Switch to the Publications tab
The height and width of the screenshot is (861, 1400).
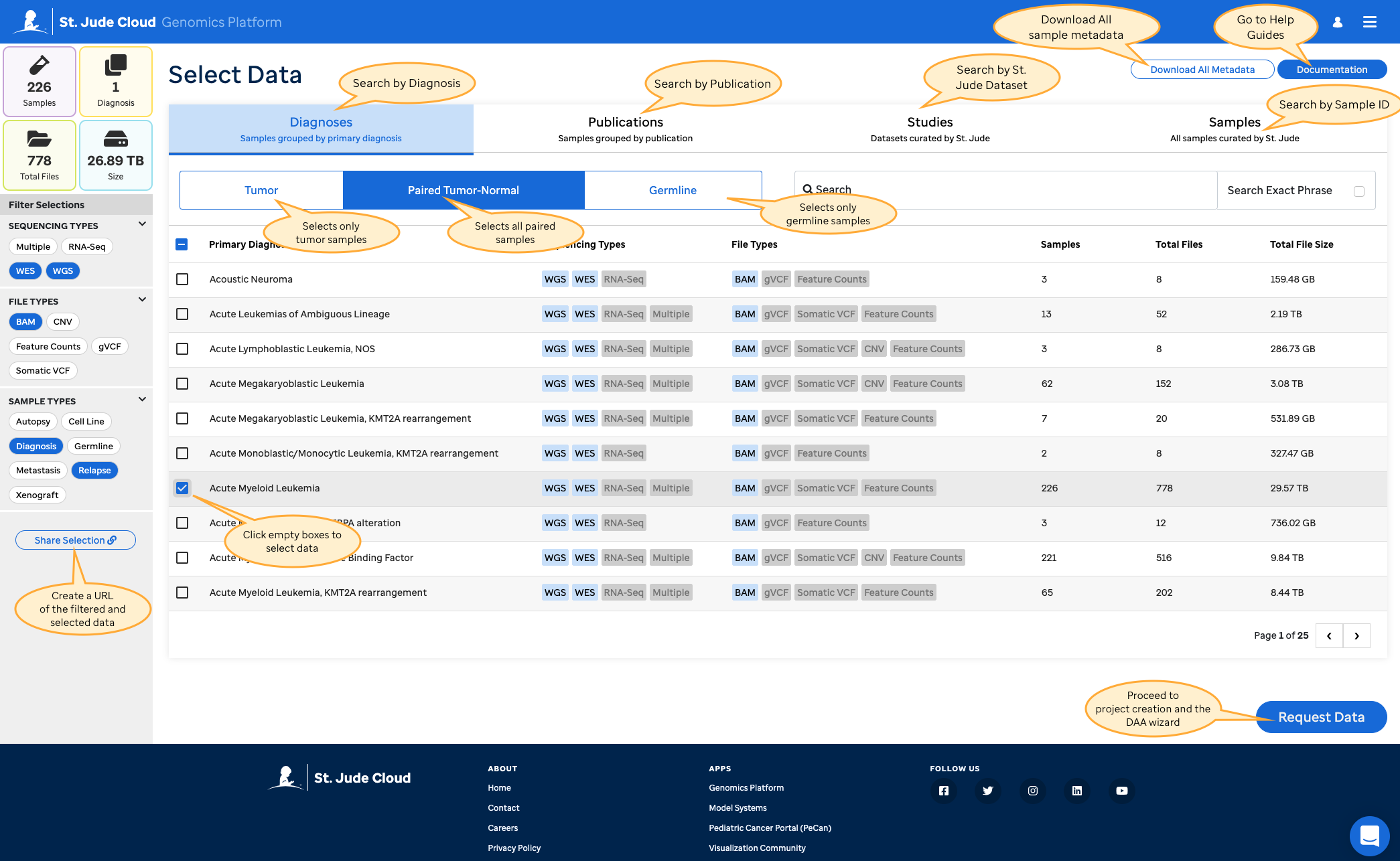pyautogui.click(x=625, y=129)
